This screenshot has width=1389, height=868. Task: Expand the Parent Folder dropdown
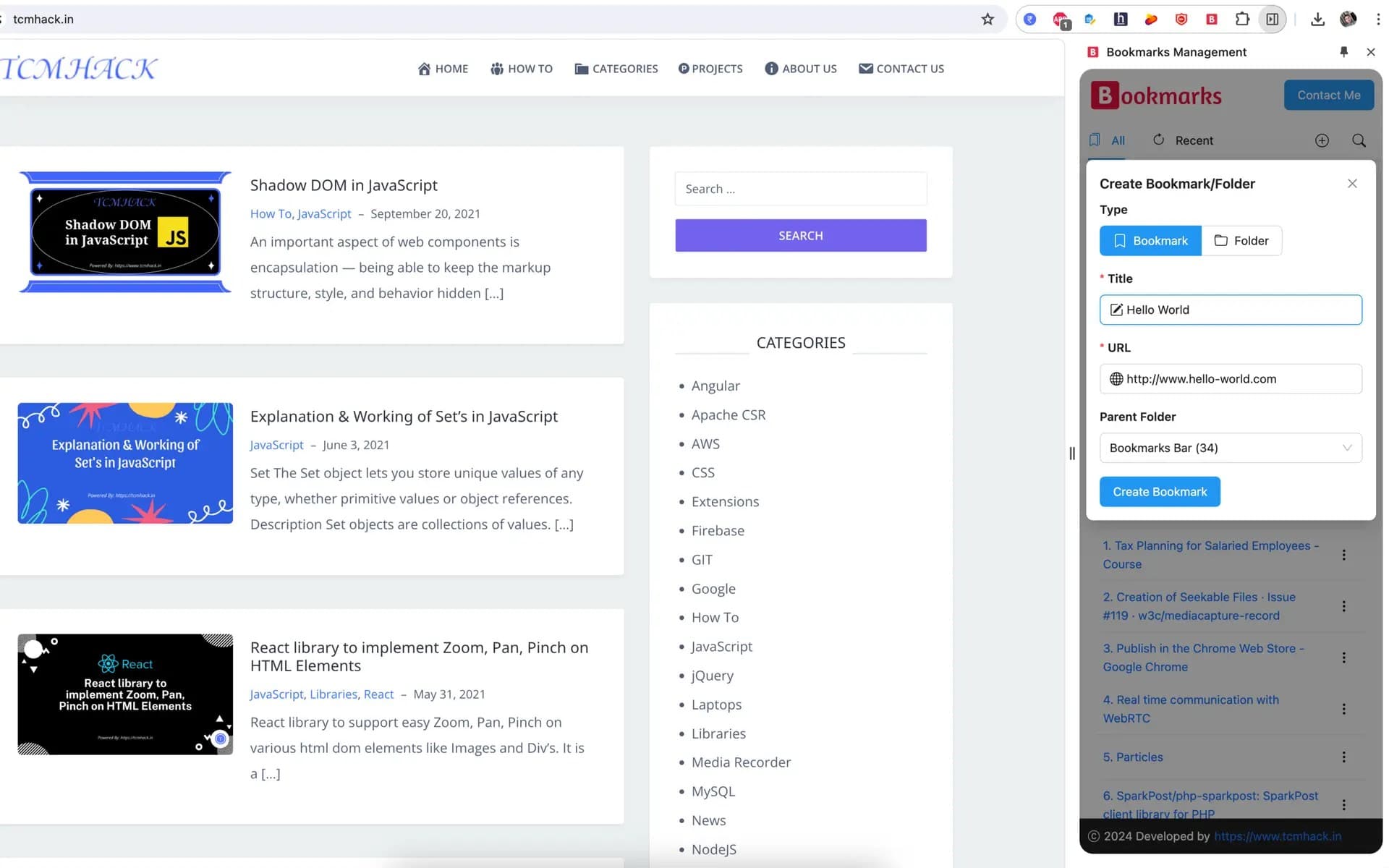[1231, 448]
